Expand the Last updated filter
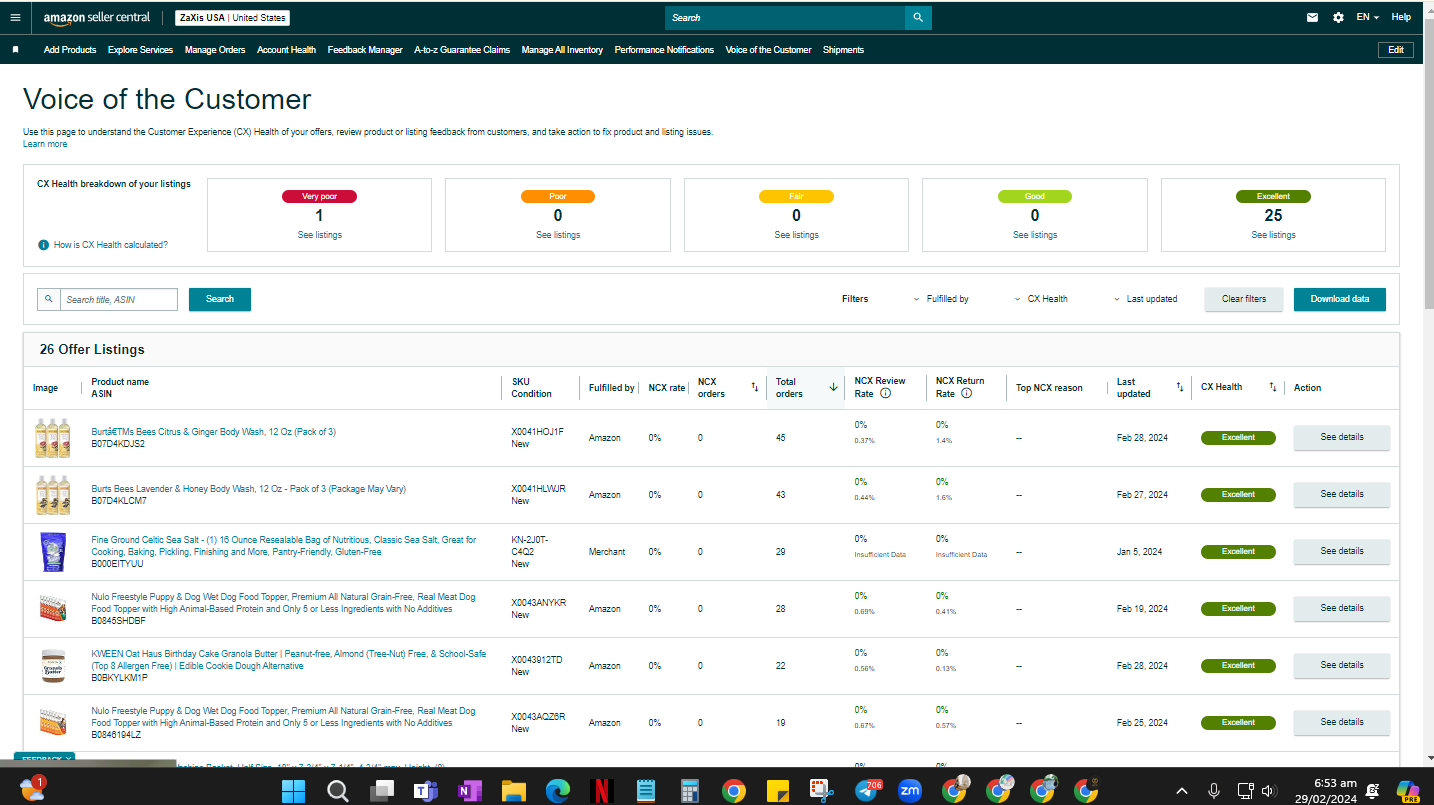The width and height of the screenshot is (1434, 805). [x=1145, y=299]
